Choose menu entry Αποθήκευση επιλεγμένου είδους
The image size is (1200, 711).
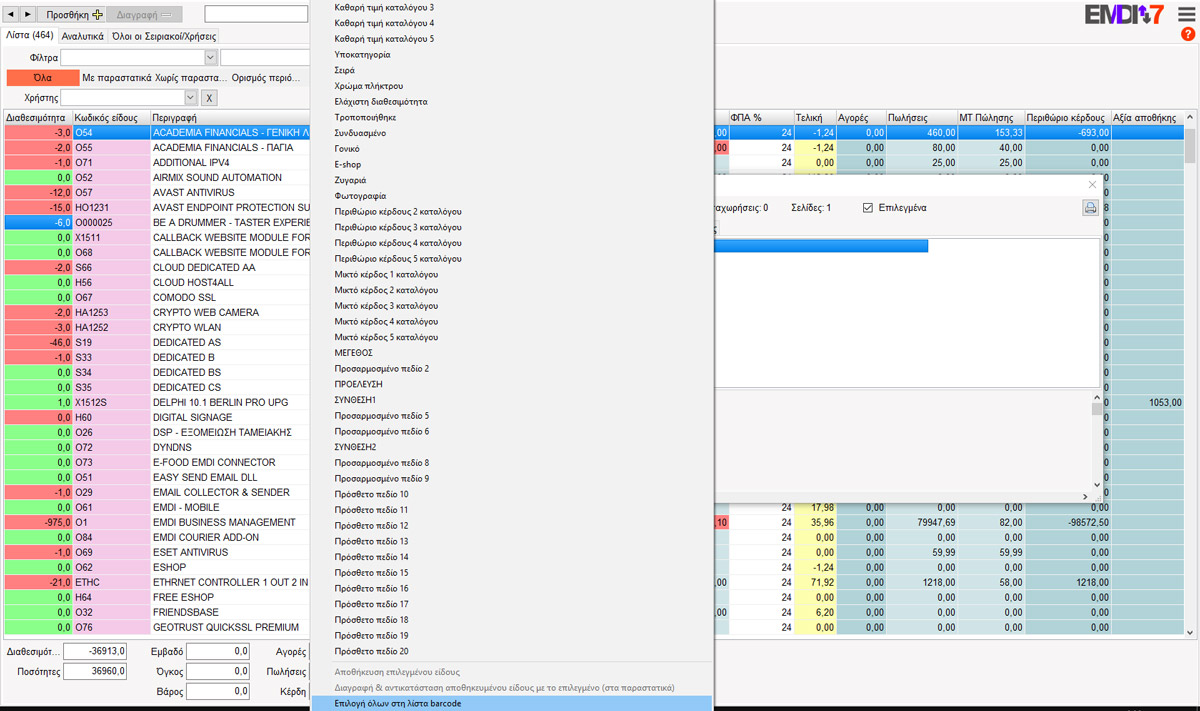tap(511, 672)
